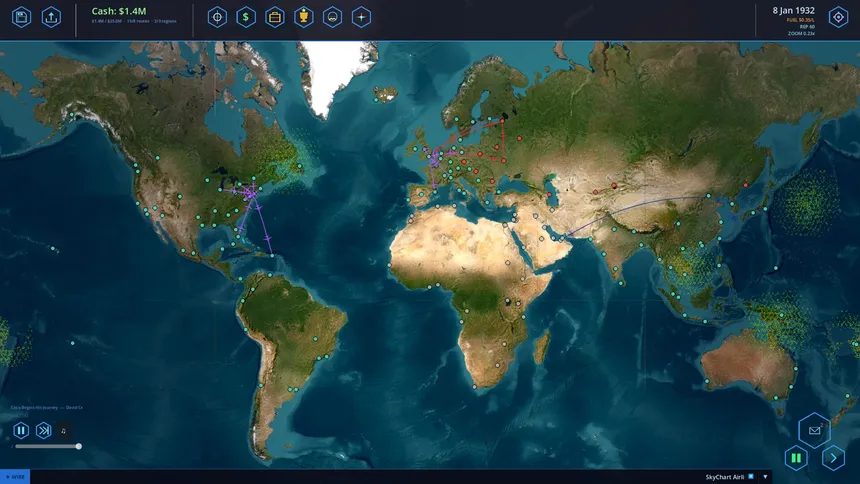Toggle the music note button
Viewport: 860px width, 484px height.
coord(63,431)
